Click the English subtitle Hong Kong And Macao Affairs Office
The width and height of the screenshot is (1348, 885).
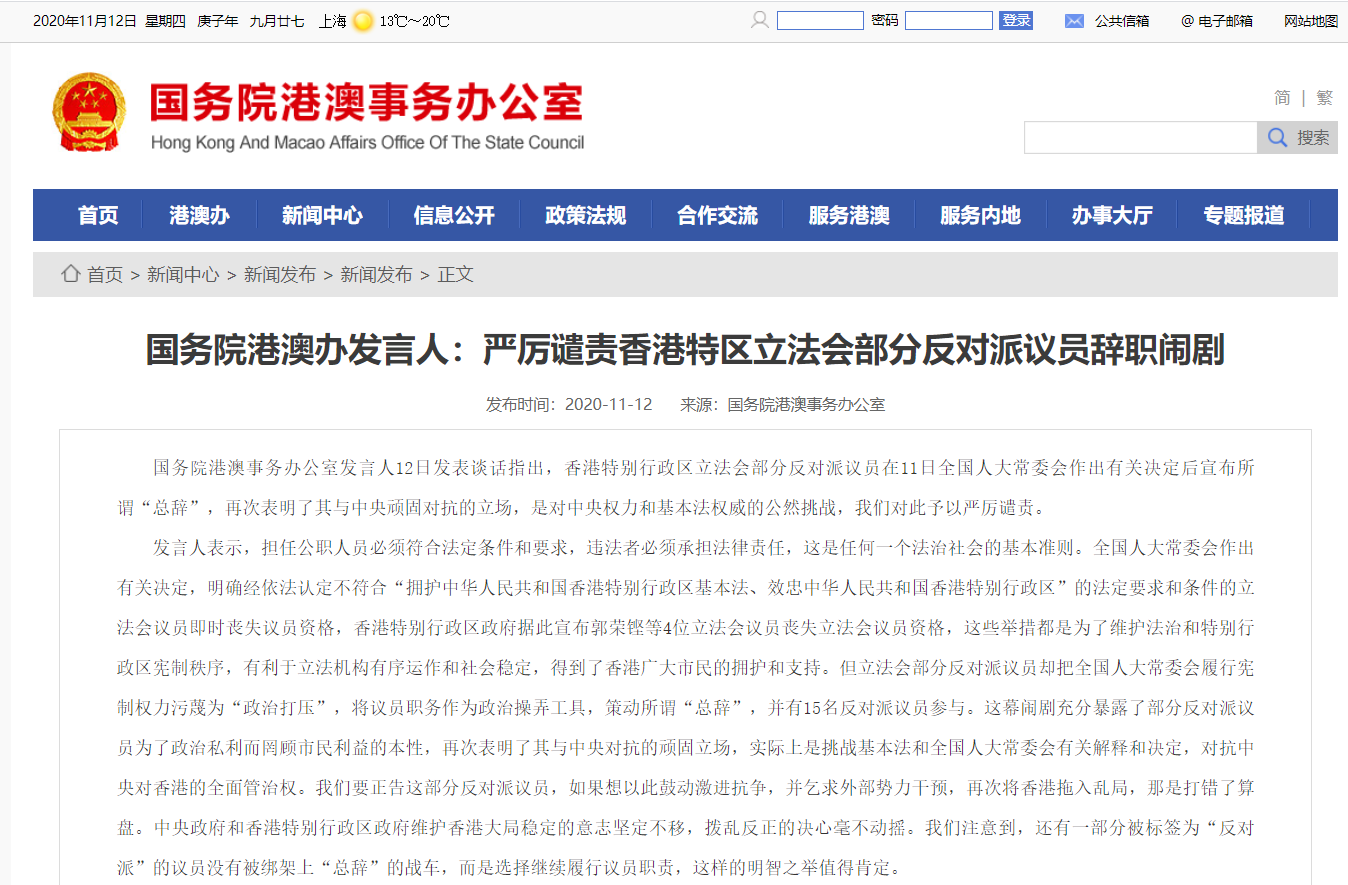click(367, 142)
